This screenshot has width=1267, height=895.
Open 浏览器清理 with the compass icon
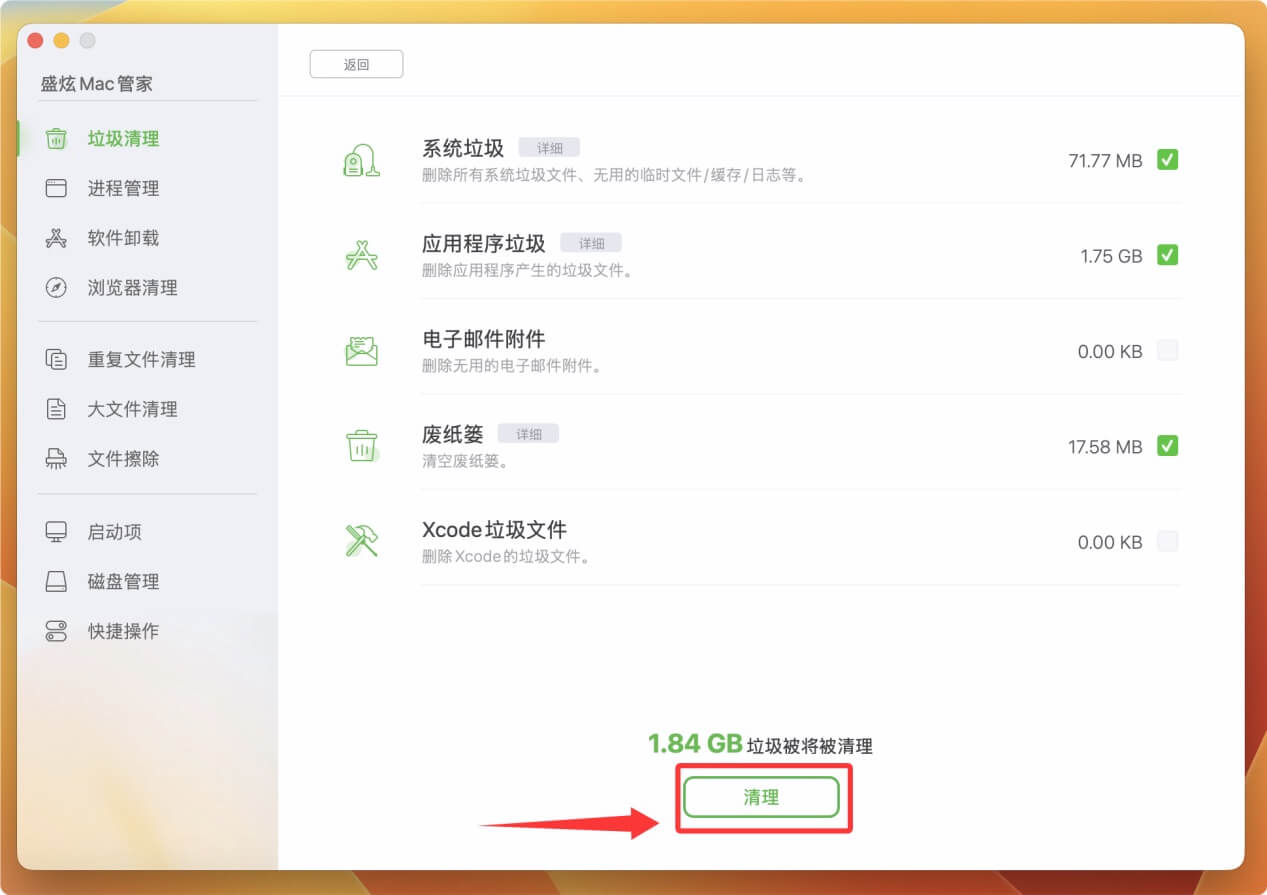pos(58,288)
